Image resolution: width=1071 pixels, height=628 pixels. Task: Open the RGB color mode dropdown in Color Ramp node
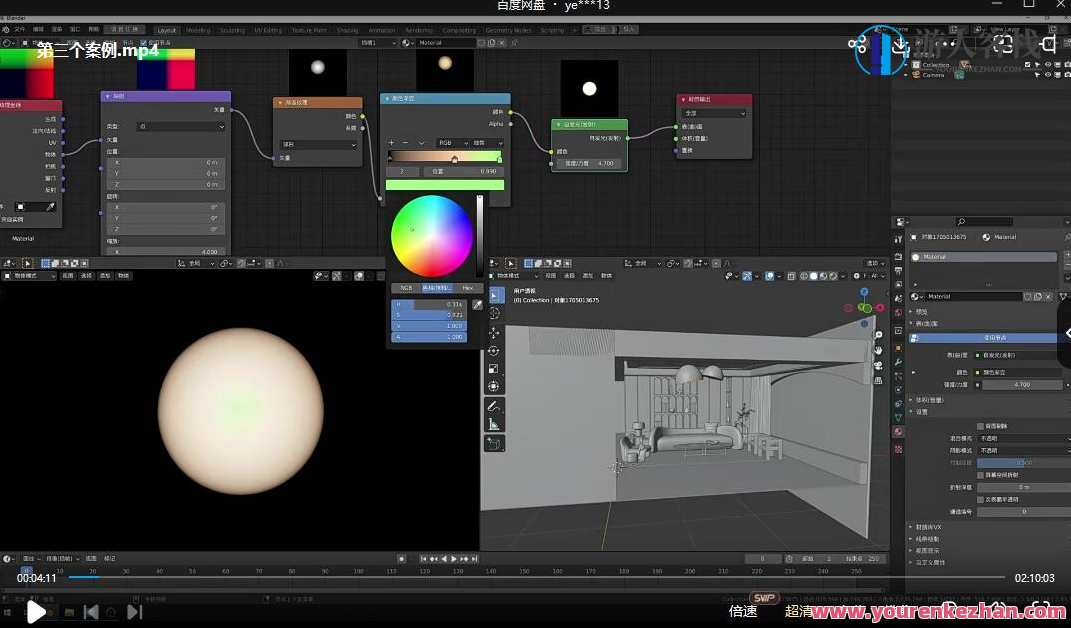pos(446,143)
